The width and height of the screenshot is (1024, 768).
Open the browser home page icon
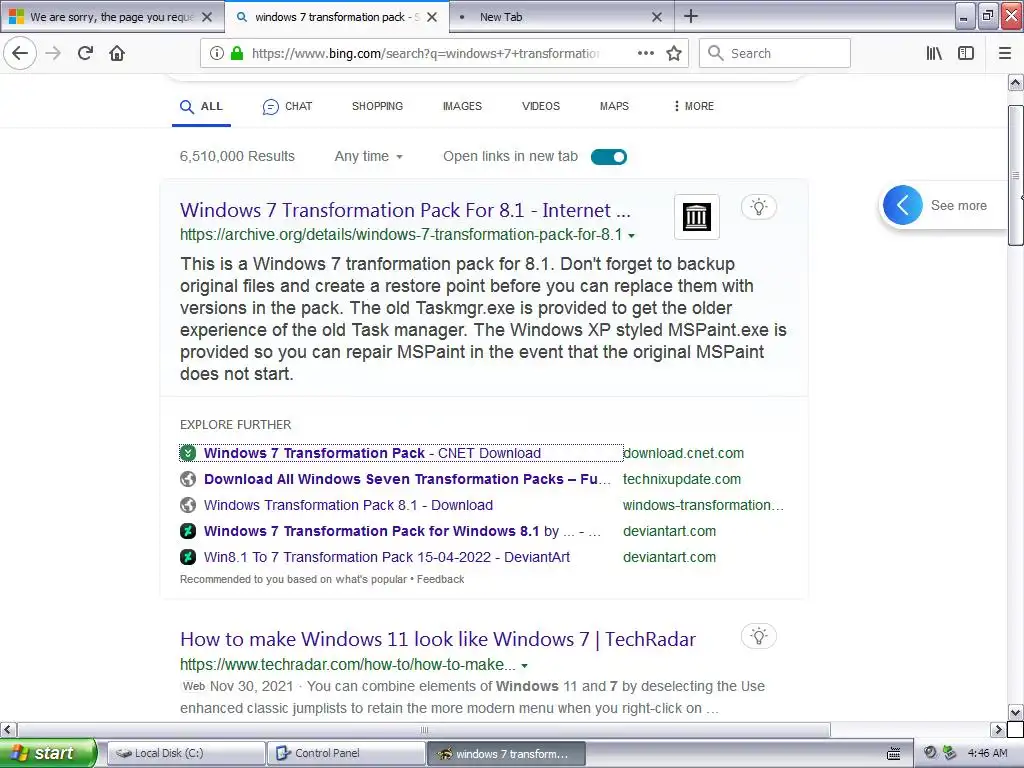117,53
